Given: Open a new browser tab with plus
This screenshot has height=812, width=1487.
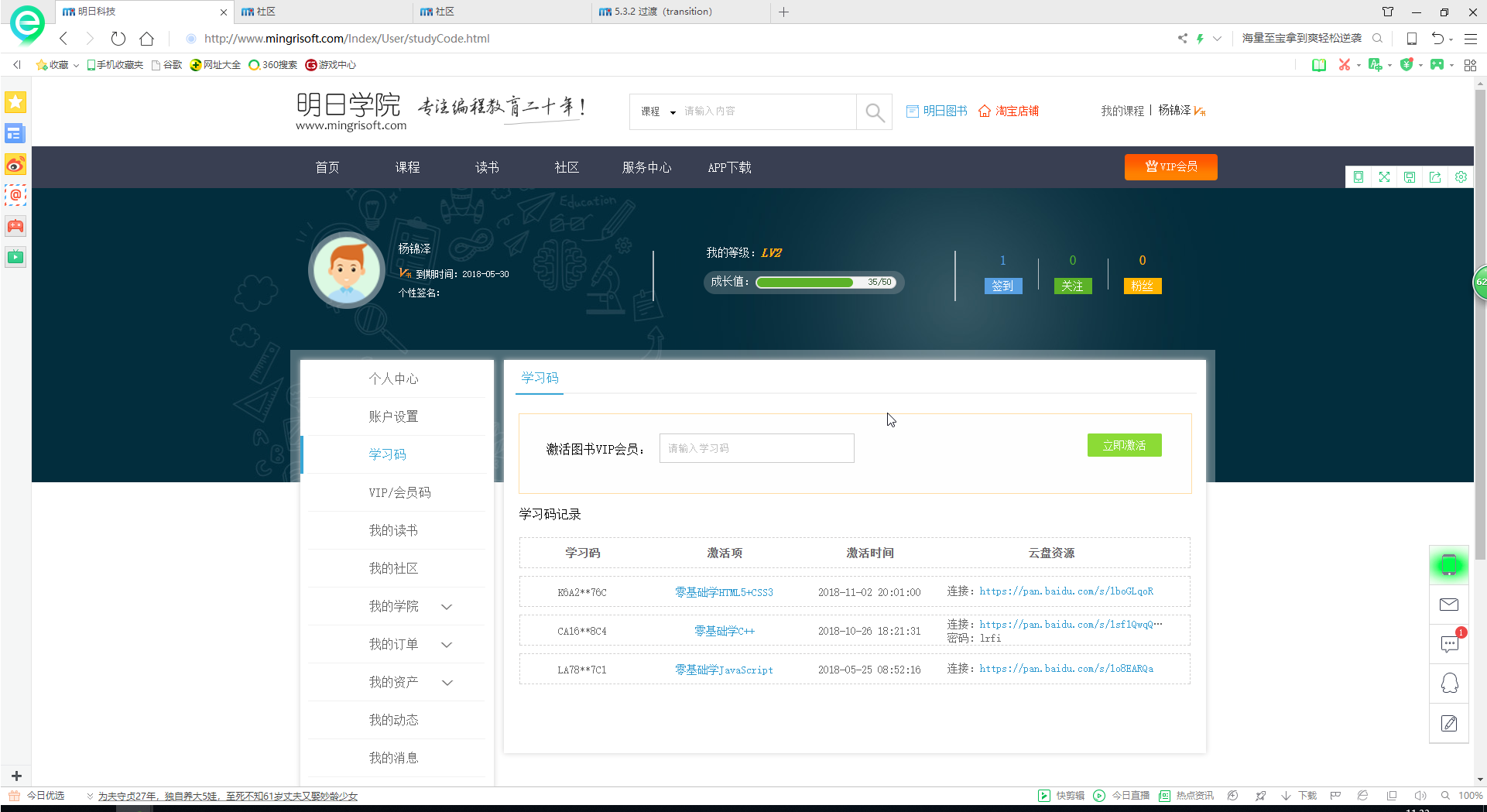Looking at the screenshot, I should pyautogui.click(x=783, y=12).
